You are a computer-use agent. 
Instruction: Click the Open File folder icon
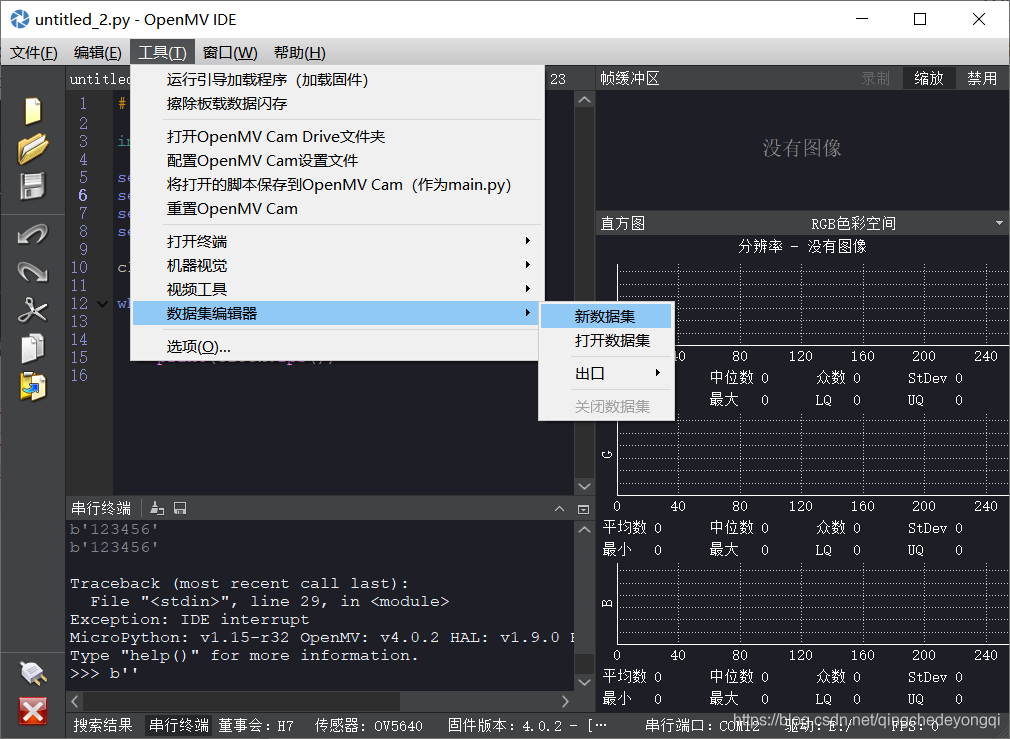[32, 148]
